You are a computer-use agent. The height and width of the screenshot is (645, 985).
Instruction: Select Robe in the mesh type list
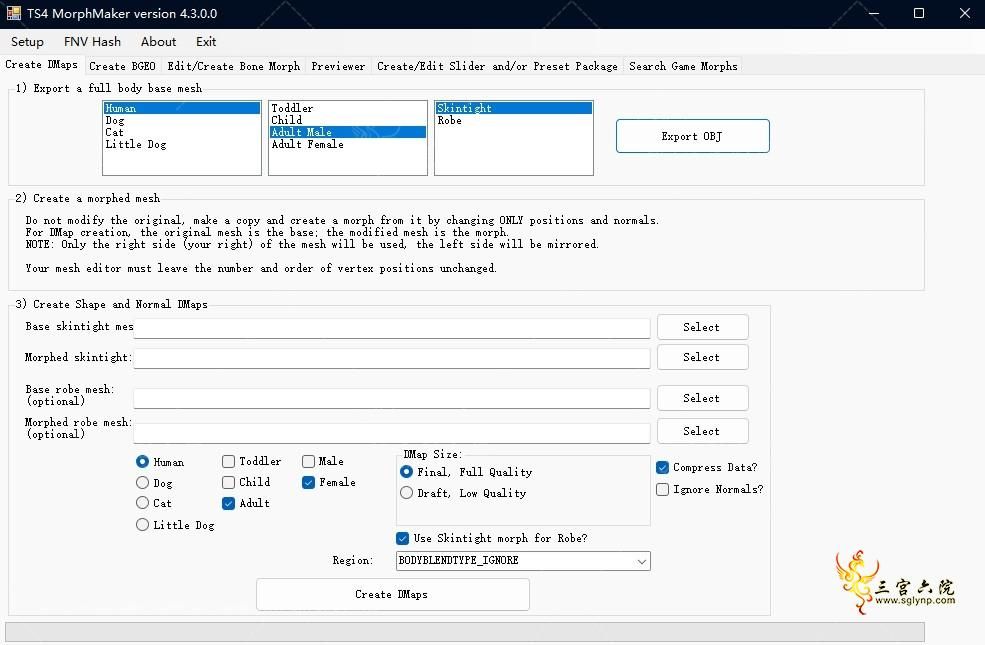[x=513, y=120]
